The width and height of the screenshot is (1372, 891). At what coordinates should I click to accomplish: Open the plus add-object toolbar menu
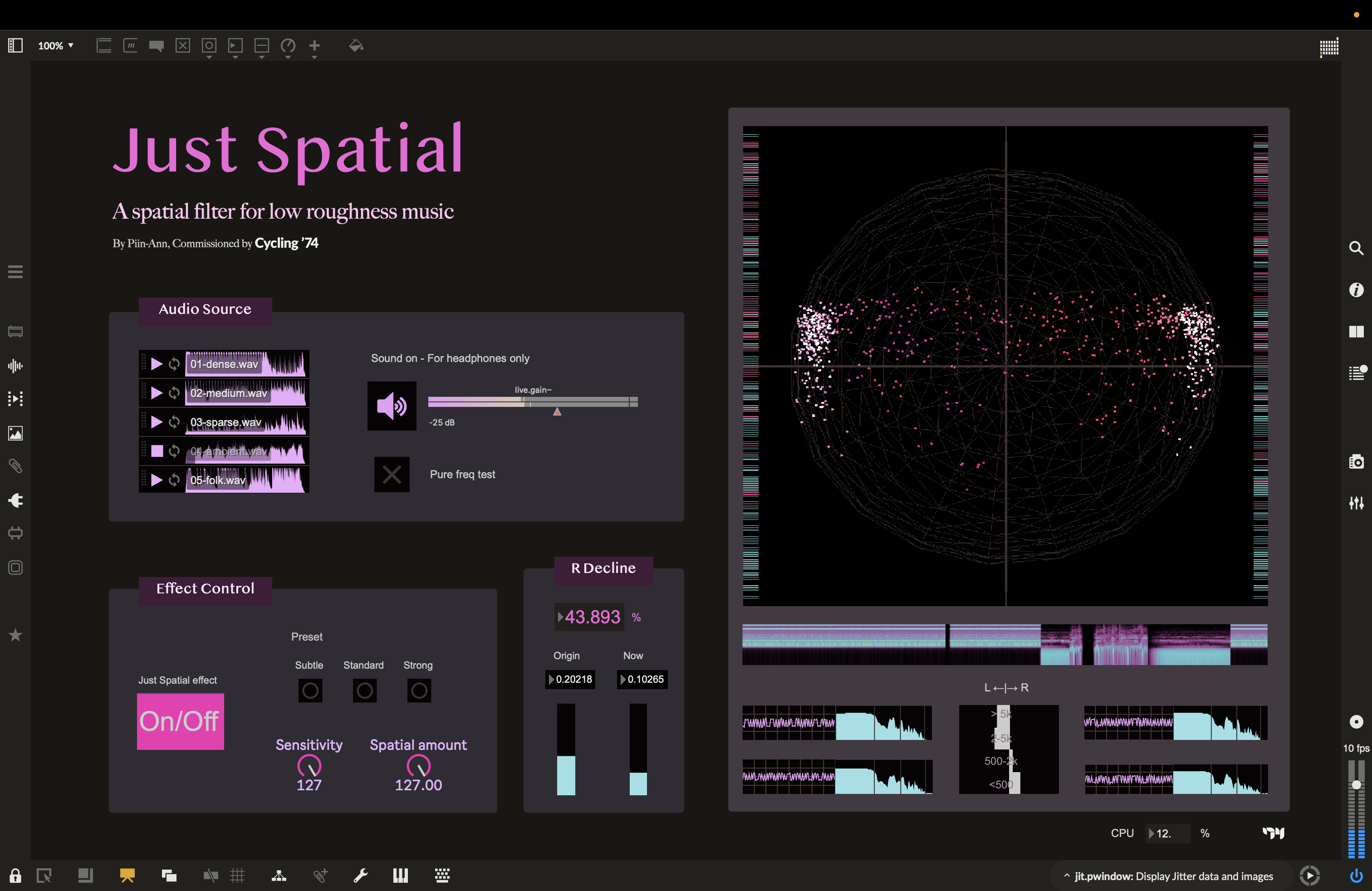tap(315, 49)
